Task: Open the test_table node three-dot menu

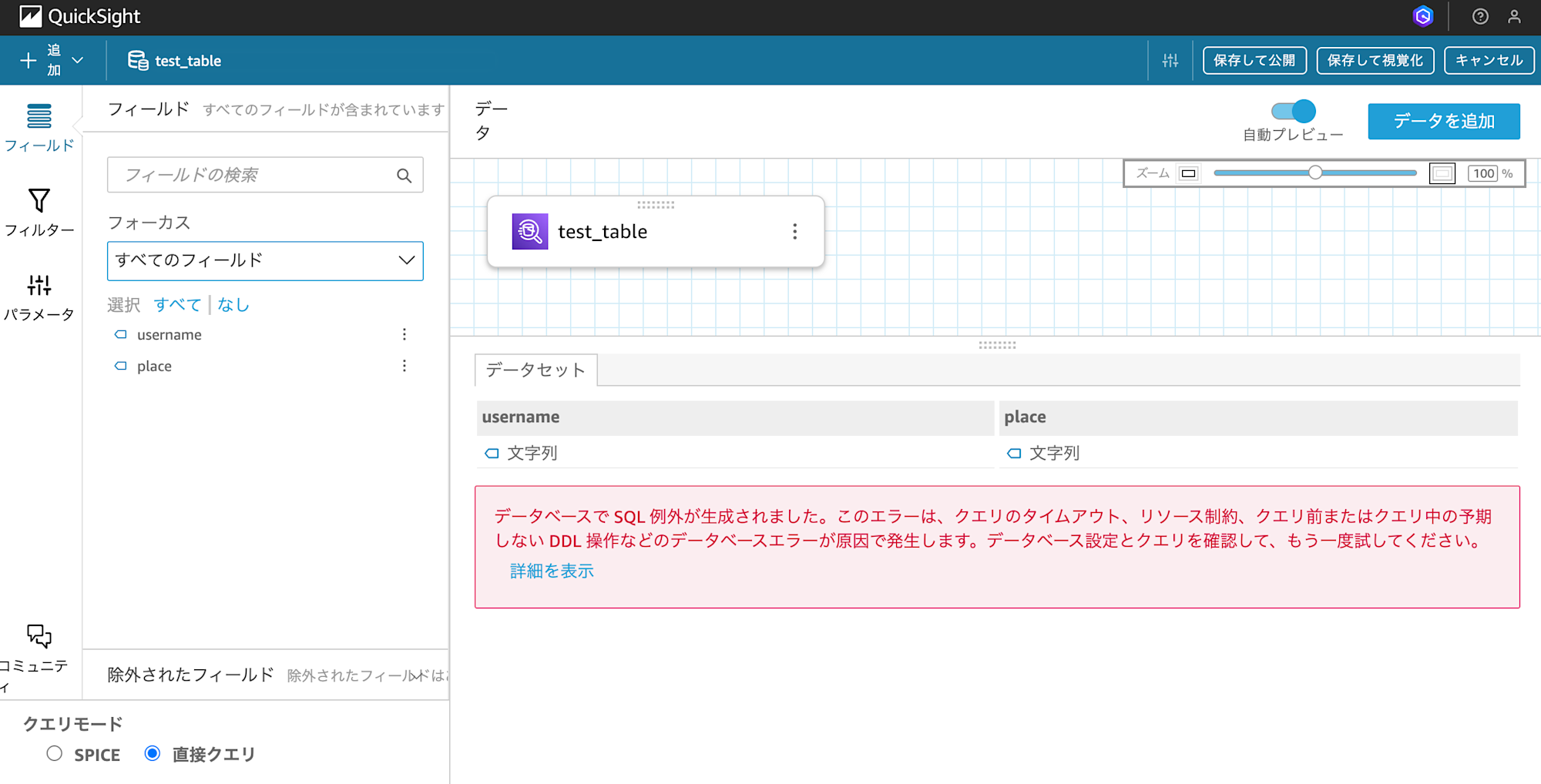Action: click(x=794, y=231)
